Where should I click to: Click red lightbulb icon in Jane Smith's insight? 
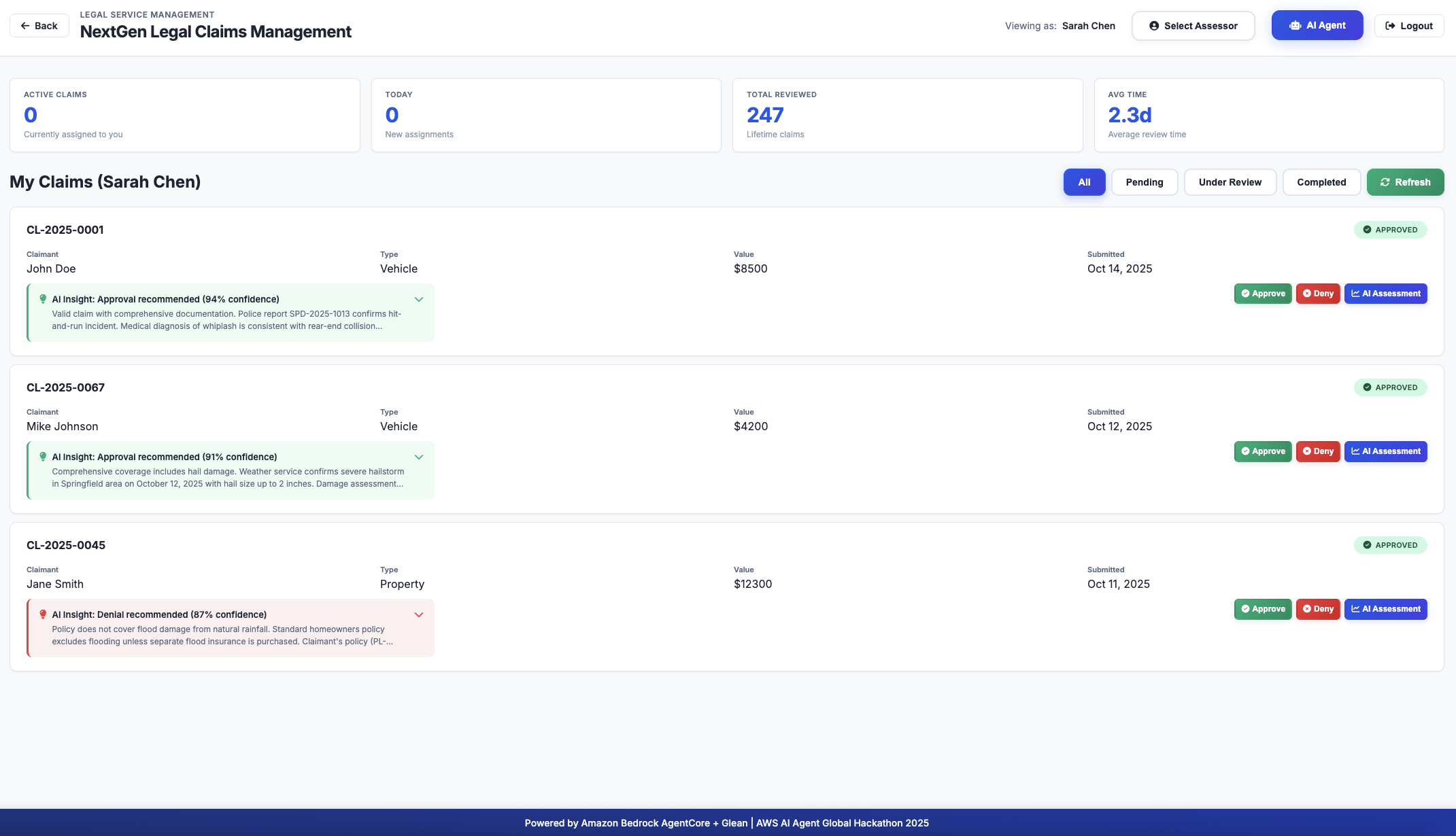43,614
